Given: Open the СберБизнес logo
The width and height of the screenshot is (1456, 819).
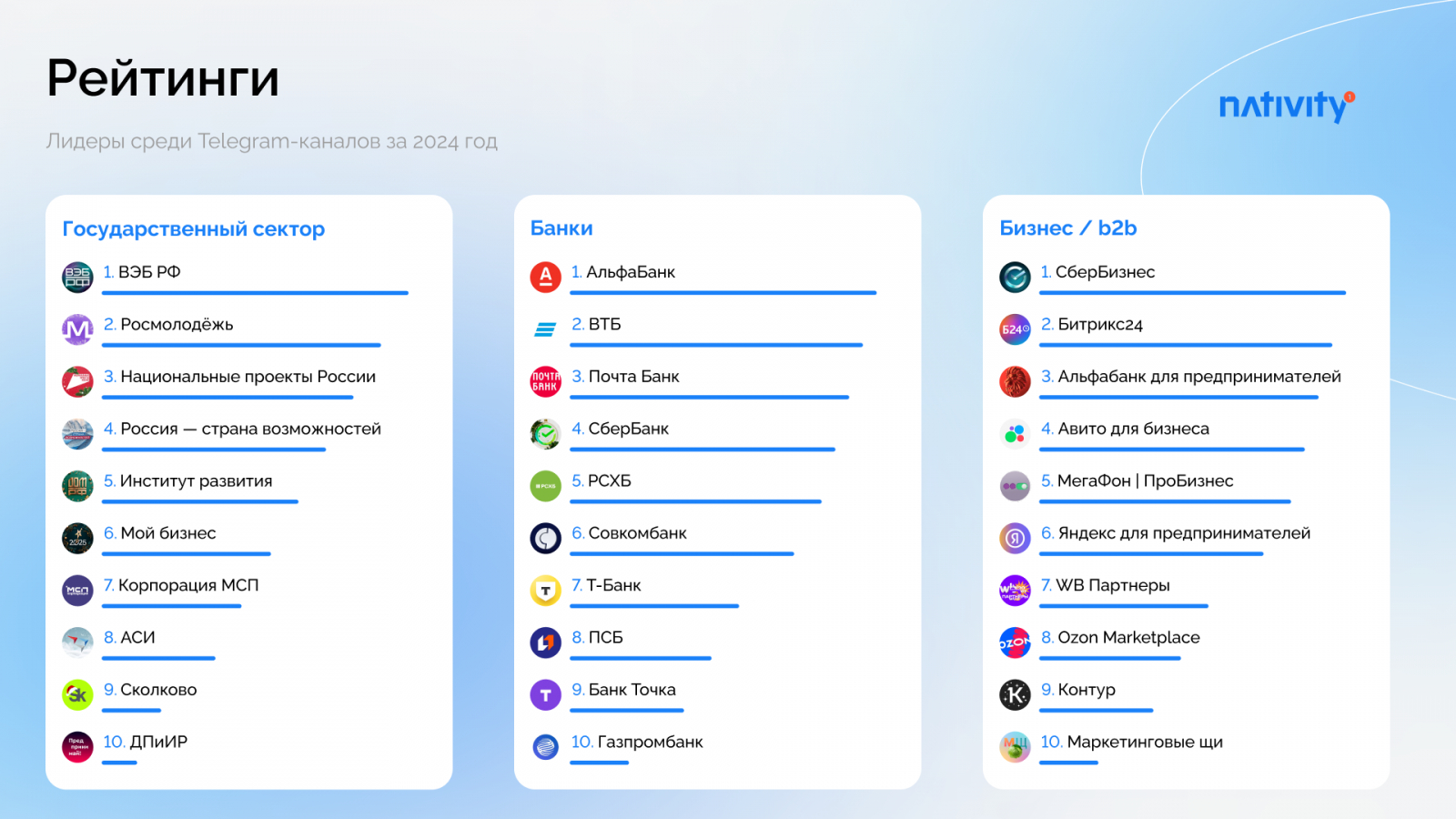Looking at the screenshot, I should pos(1015,278).
